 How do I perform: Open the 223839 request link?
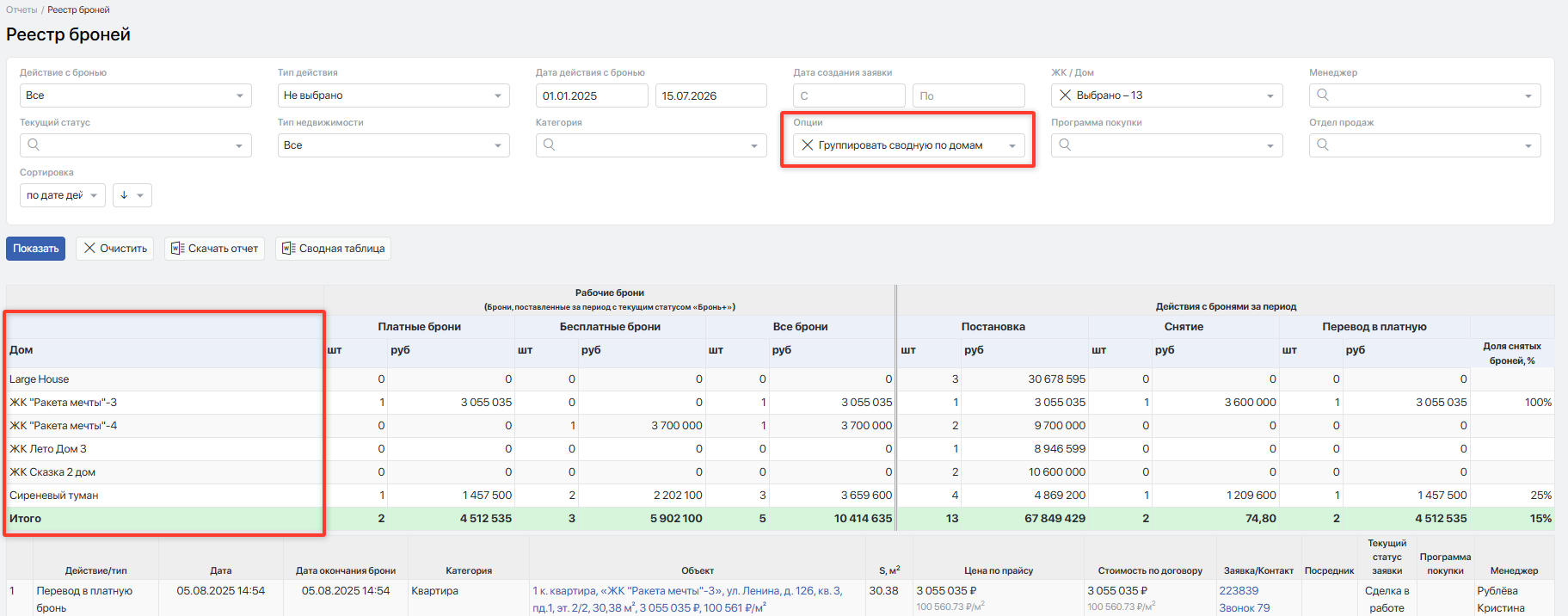coord(1239,591)
